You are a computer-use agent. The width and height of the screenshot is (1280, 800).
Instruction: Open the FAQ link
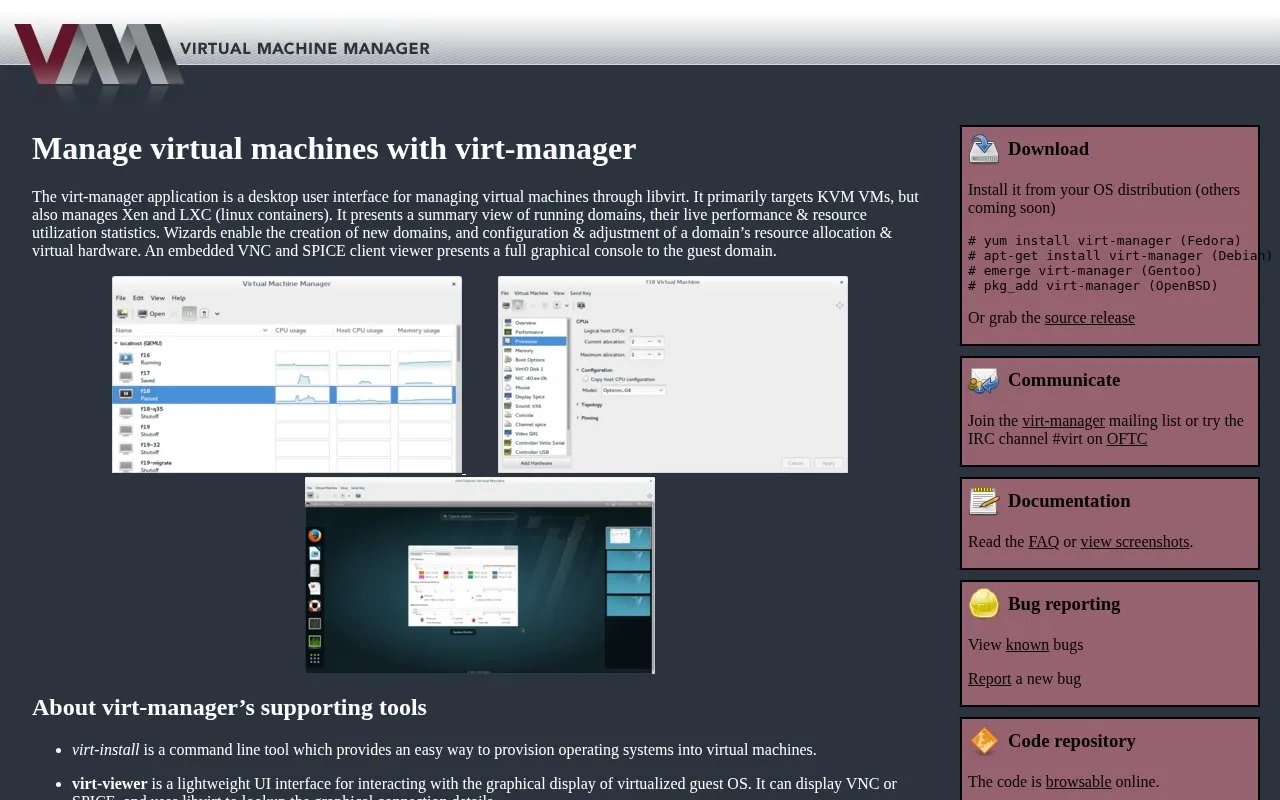click(1043, 542)
